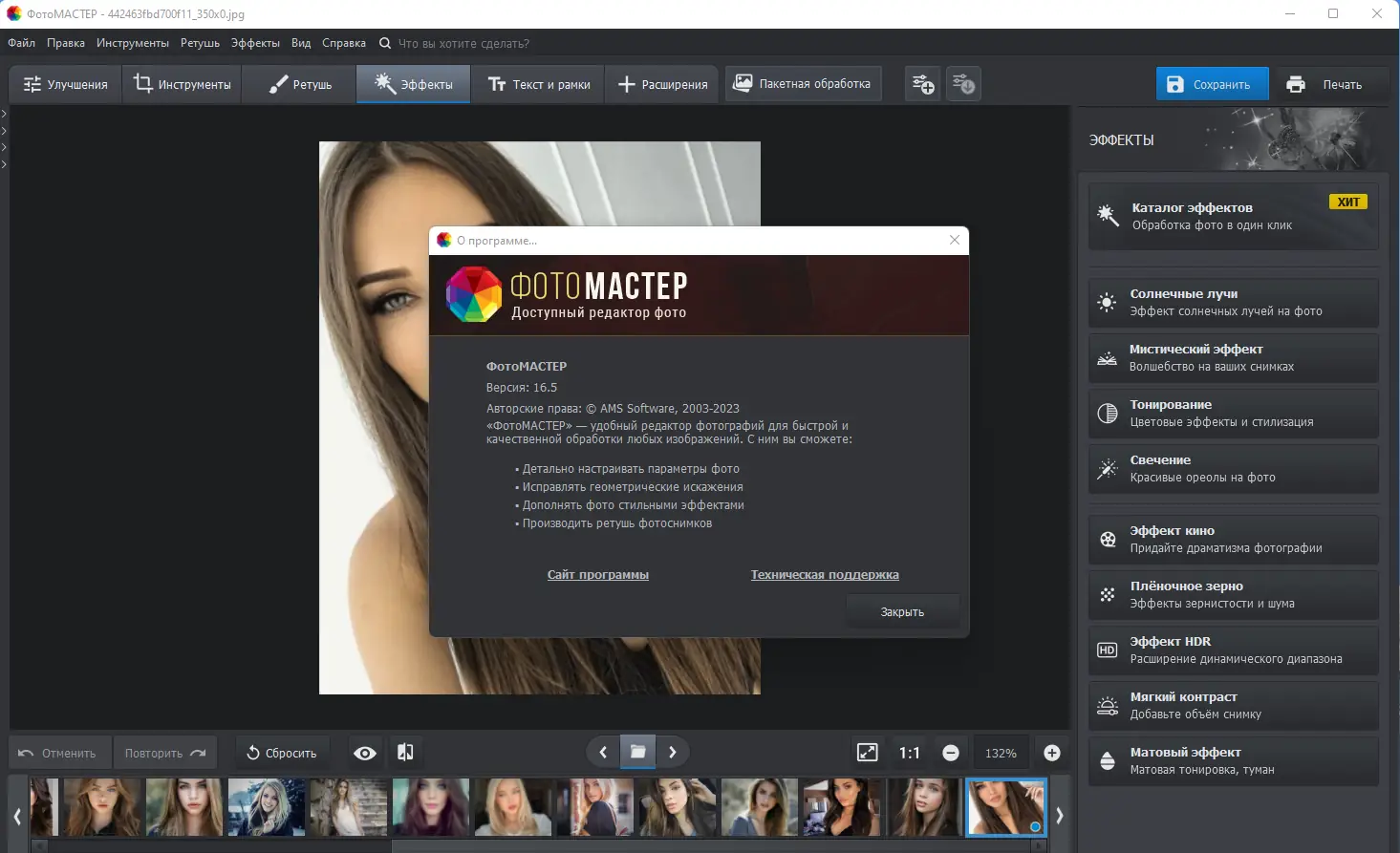Select the Эффекты tab in the toolbar
The width and height of the screenshot is (1400, 853).
[413, 84]
